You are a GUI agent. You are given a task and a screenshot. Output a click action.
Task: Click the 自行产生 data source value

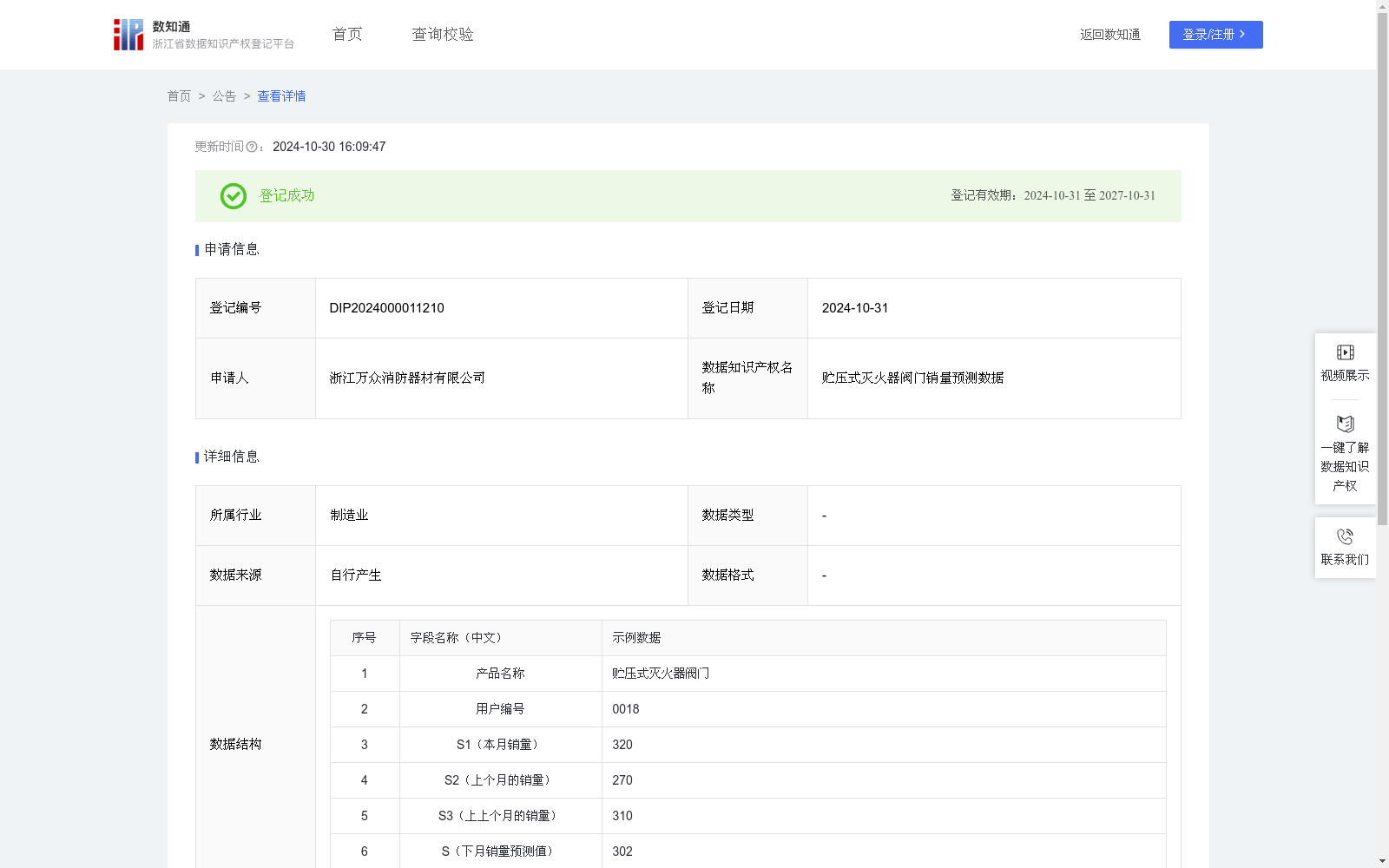pos(356,575)
